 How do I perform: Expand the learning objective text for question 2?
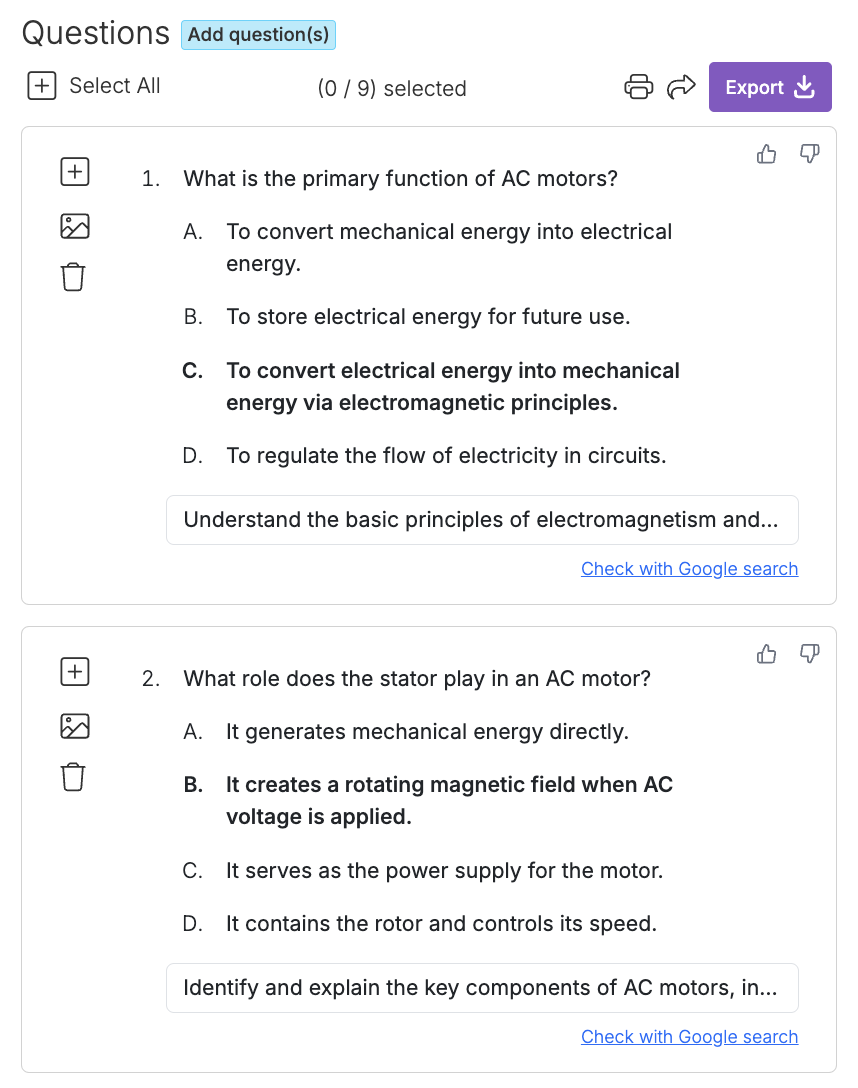click(x=483, y=988)
